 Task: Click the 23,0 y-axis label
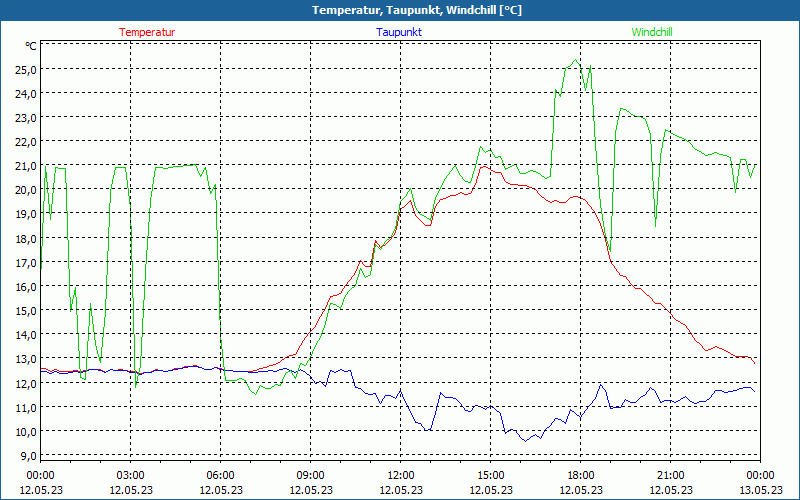(25, 117)
